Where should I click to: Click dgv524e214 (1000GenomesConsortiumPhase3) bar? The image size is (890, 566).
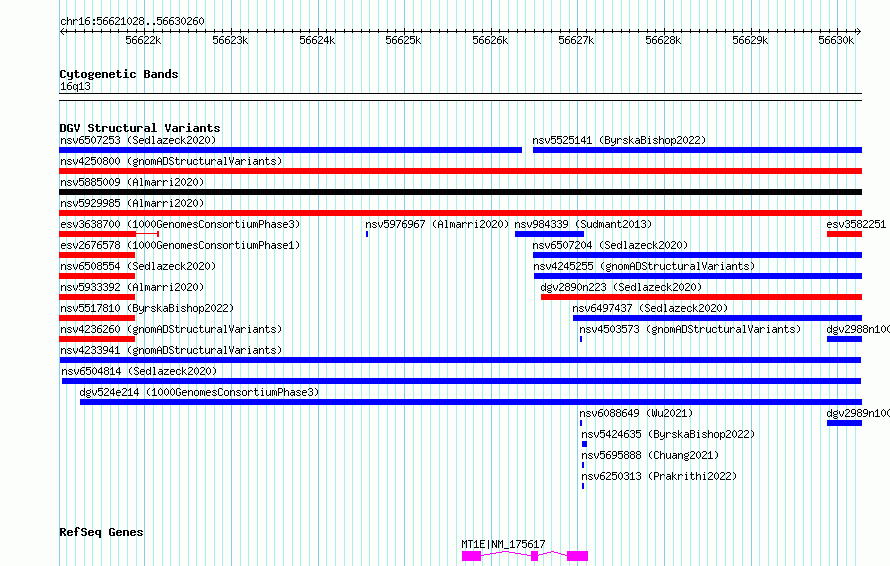point(471,402)
